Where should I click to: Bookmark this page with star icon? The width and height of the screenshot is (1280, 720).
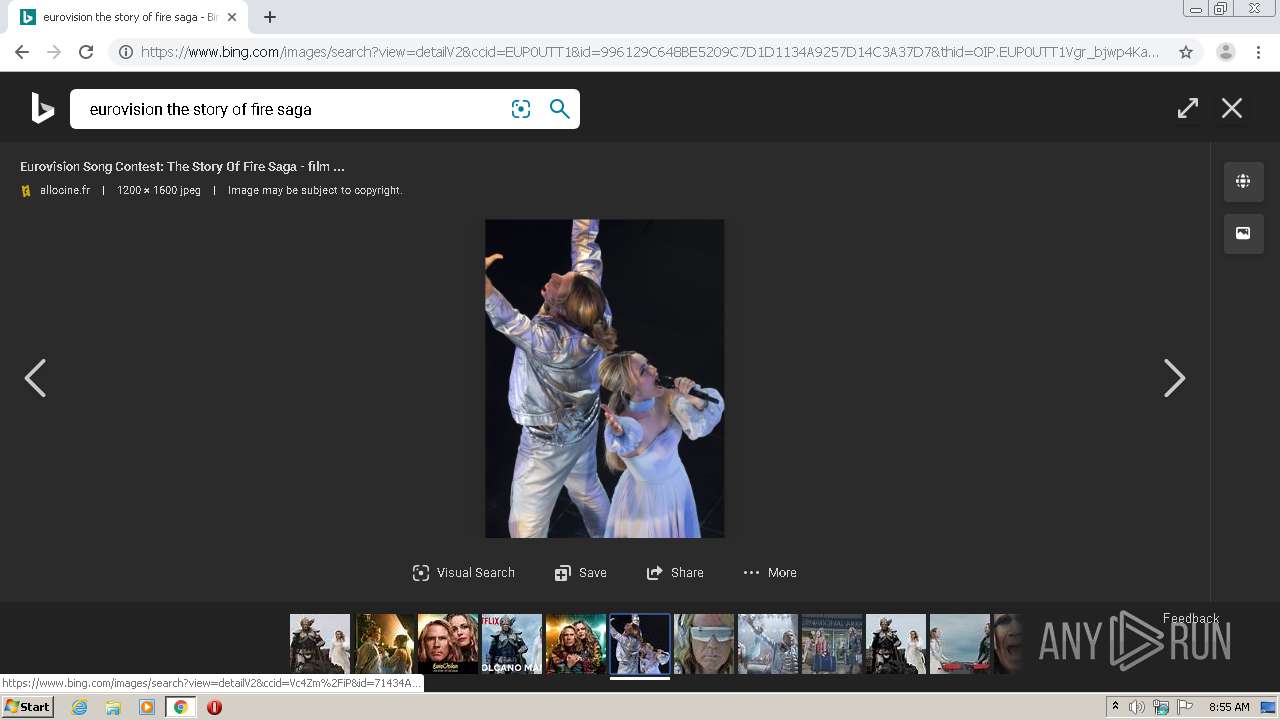[x=1186, y=52]
